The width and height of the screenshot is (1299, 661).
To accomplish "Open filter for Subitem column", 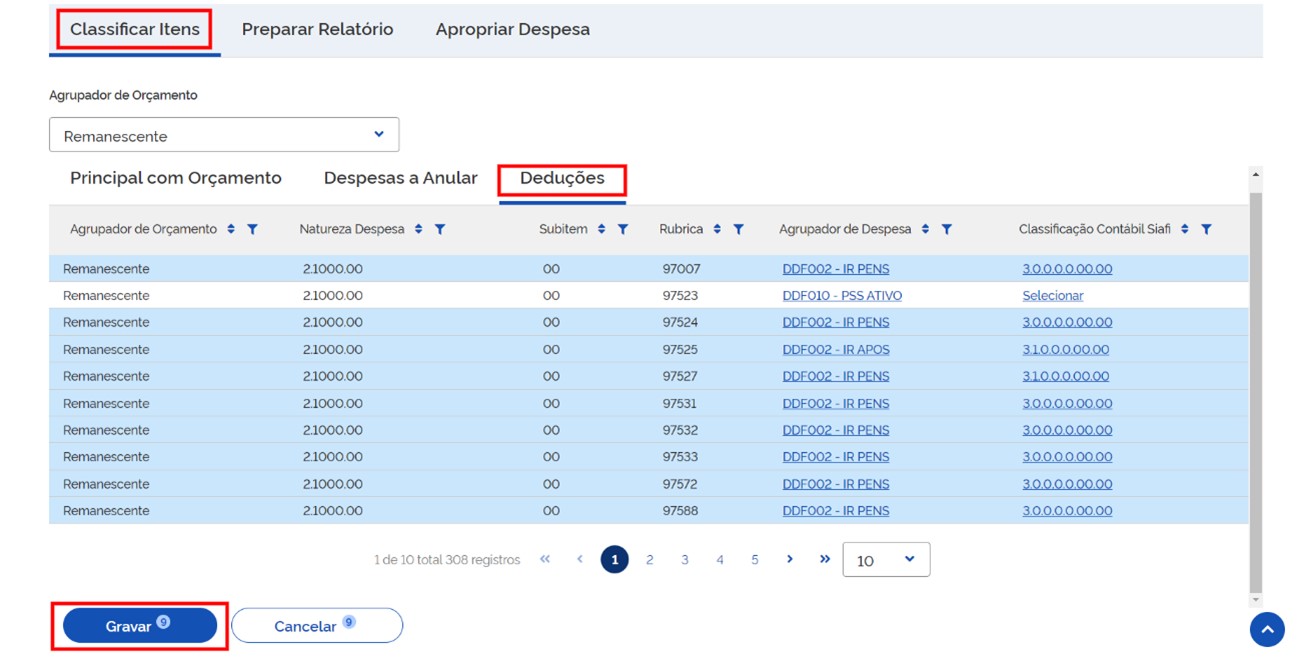I will click(x=622, y=229).
